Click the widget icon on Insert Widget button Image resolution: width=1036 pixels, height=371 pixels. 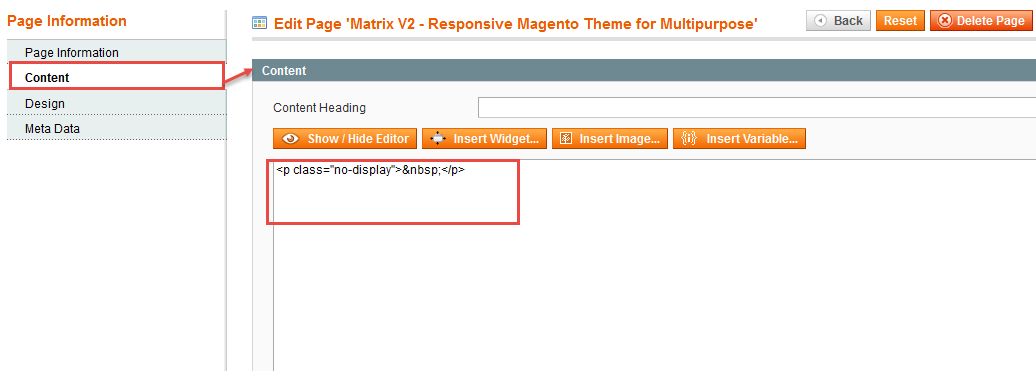click(x=437, y=139)
